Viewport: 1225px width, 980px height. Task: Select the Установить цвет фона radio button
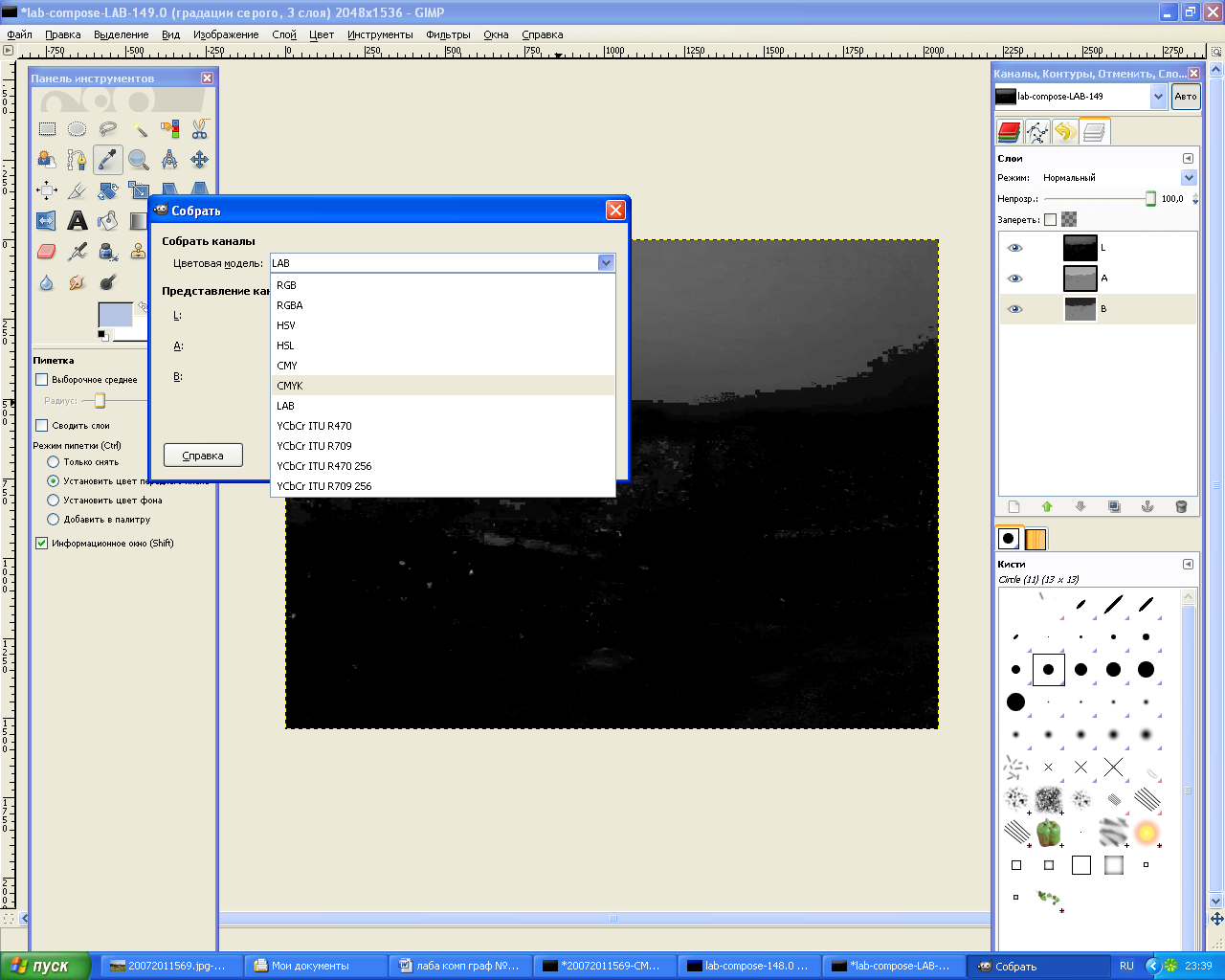[54, 501]
